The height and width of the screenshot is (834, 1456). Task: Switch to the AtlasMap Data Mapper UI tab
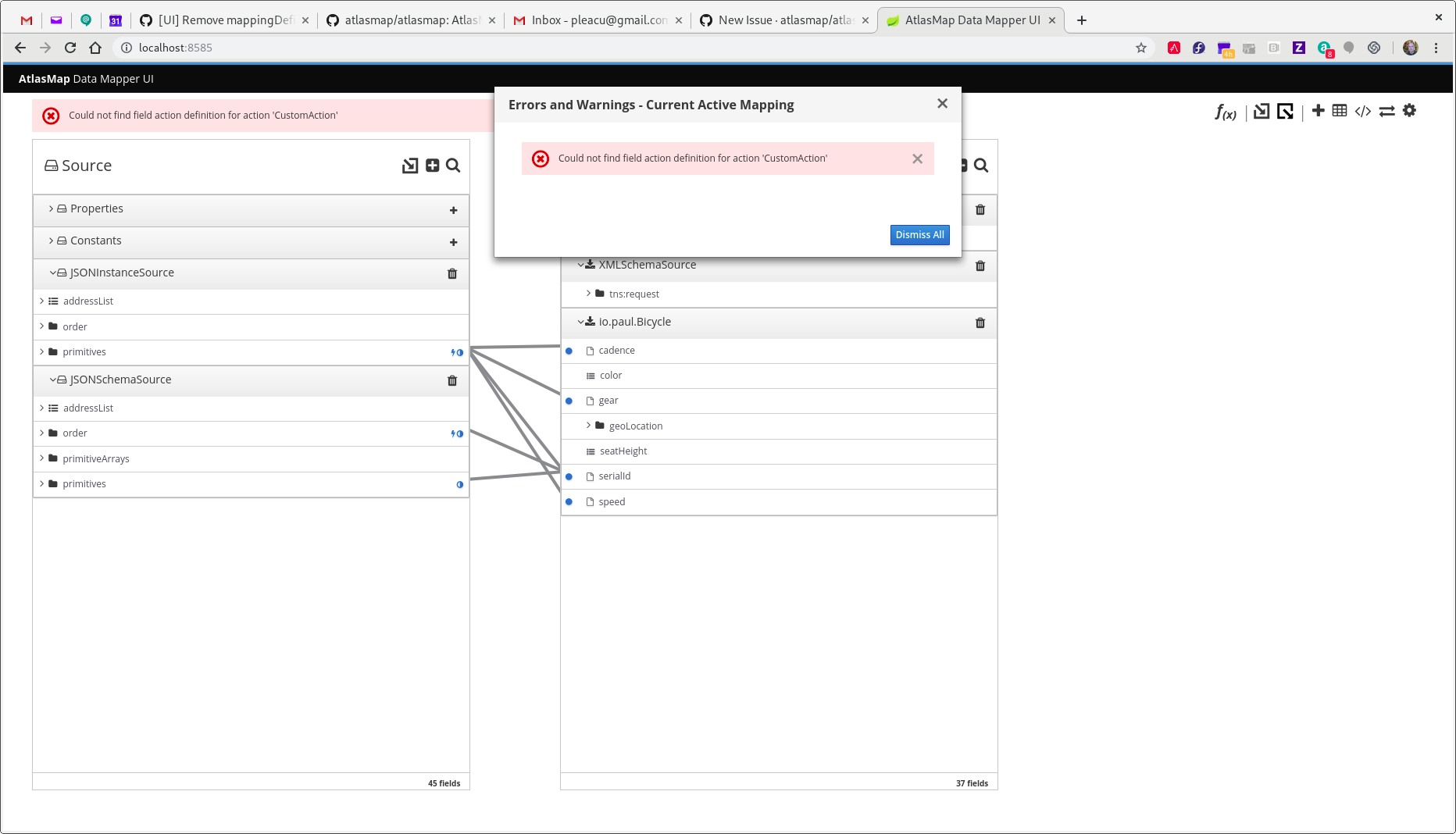tap(969, 20)
